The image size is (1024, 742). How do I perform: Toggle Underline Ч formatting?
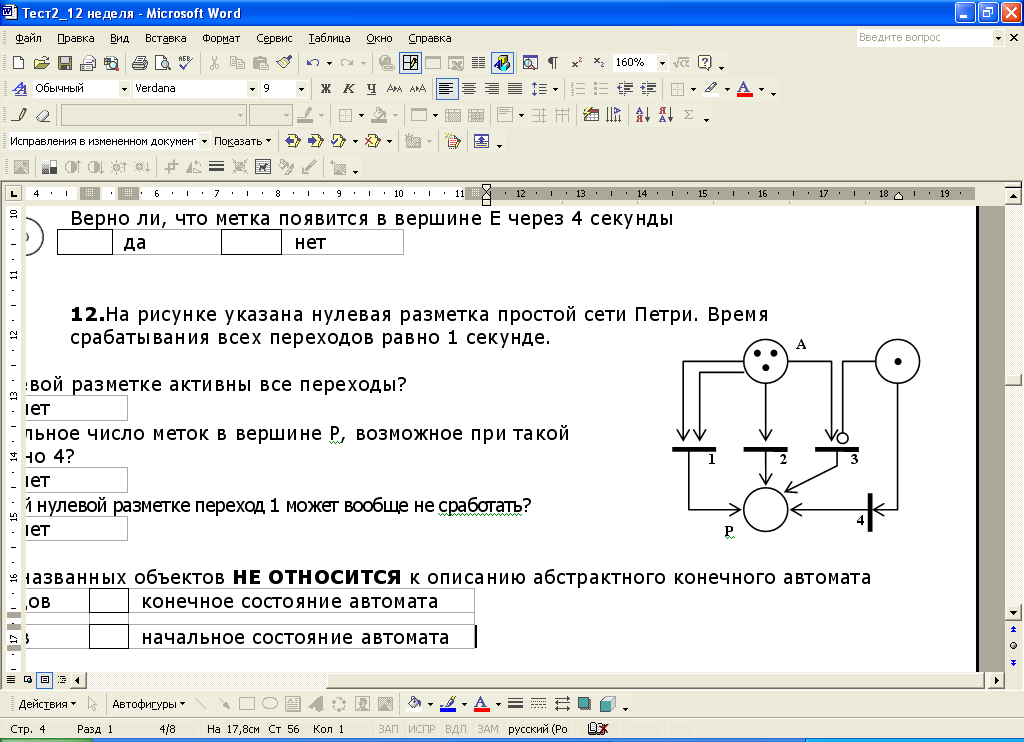[372, 89]
